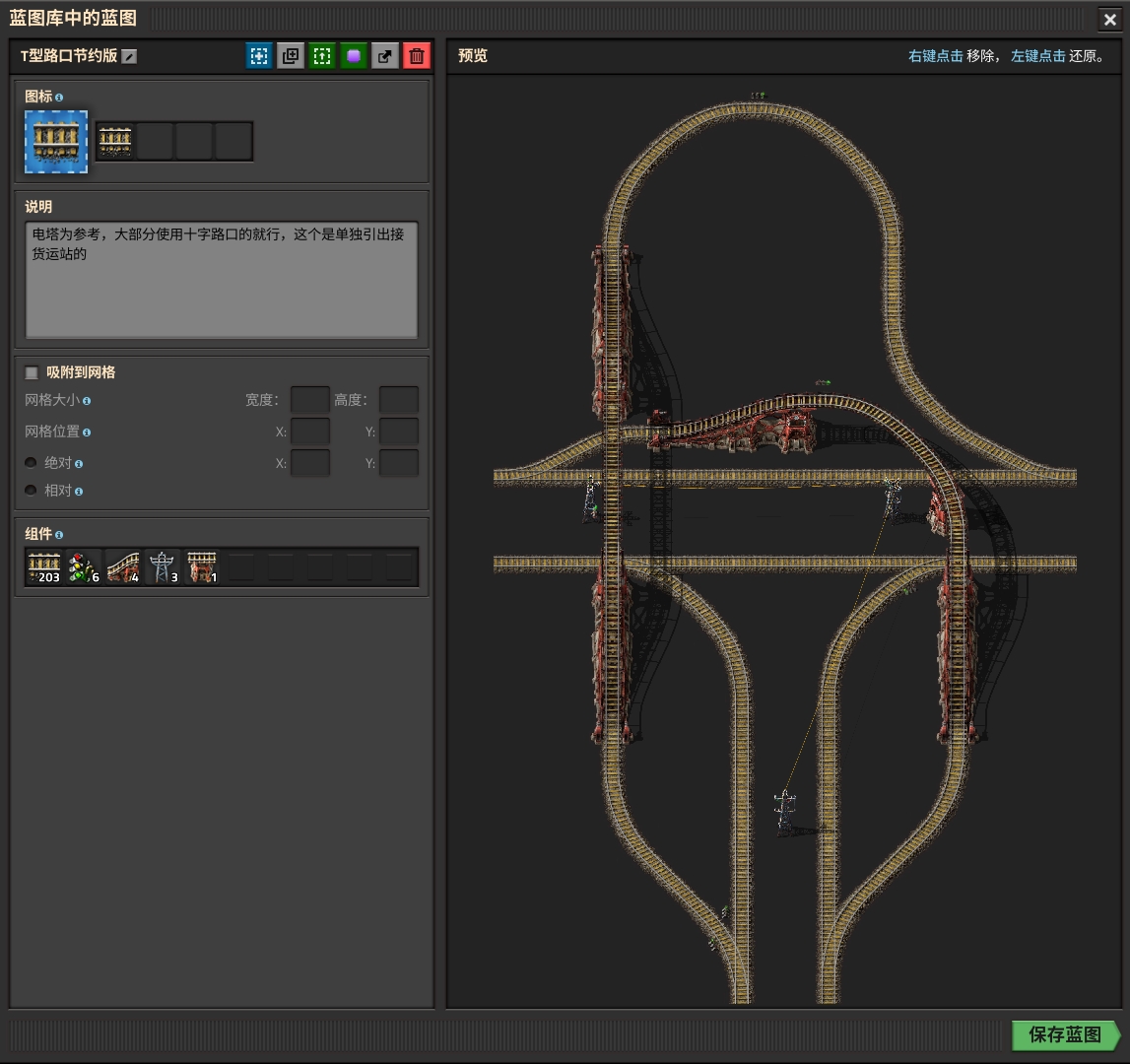Select the 相对 radio button

(x=31, y=491)
